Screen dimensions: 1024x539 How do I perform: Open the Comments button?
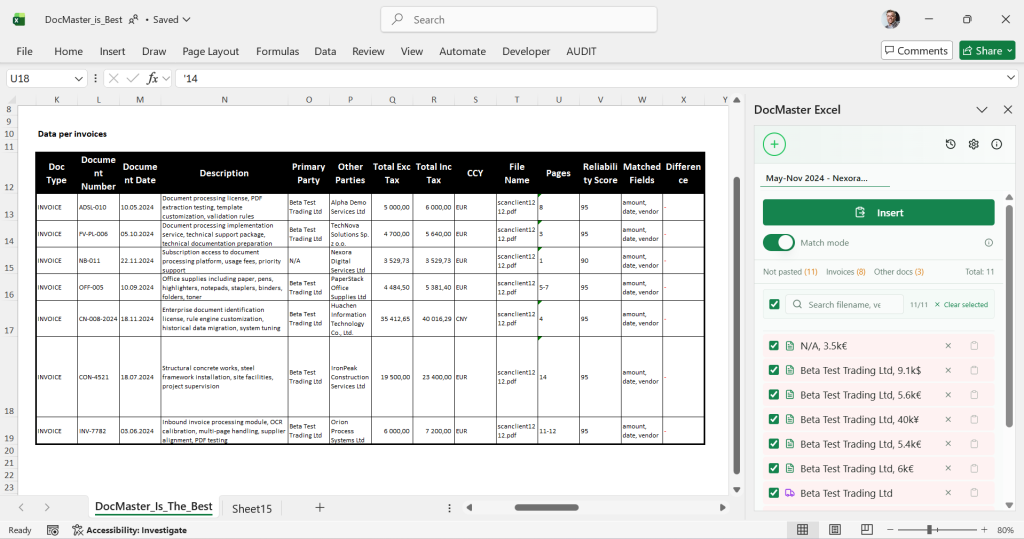[x=916, y=50]
